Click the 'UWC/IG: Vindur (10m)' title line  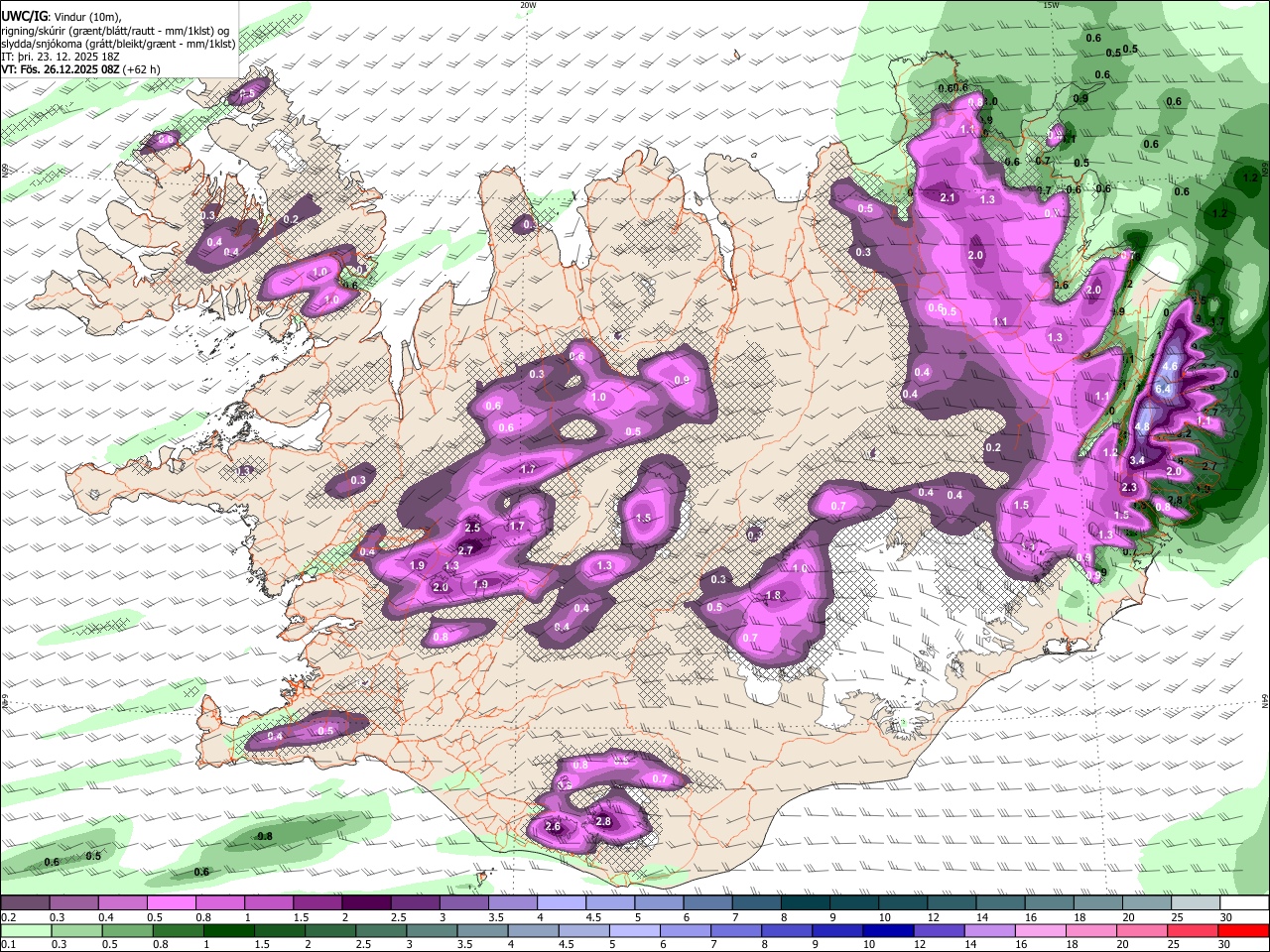tap(61, 17)
